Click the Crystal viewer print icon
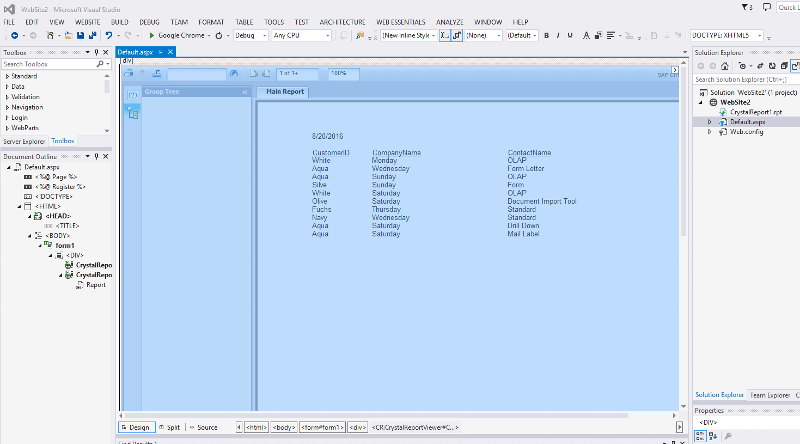Image resolution: width=800 pixels, height=444 pixels. [x=129, y=73]
